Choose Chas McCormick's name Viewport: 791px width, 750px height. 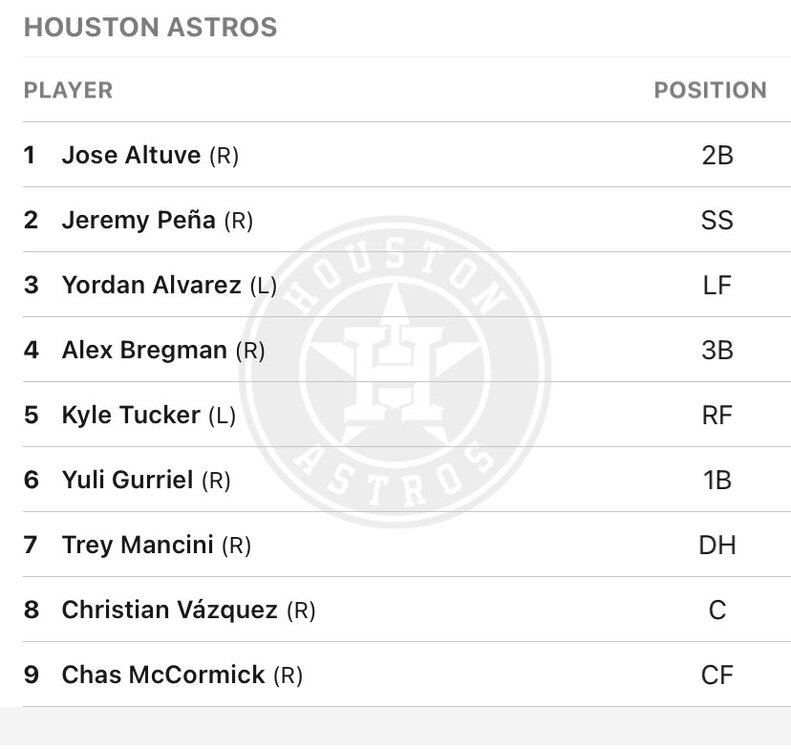163,675
